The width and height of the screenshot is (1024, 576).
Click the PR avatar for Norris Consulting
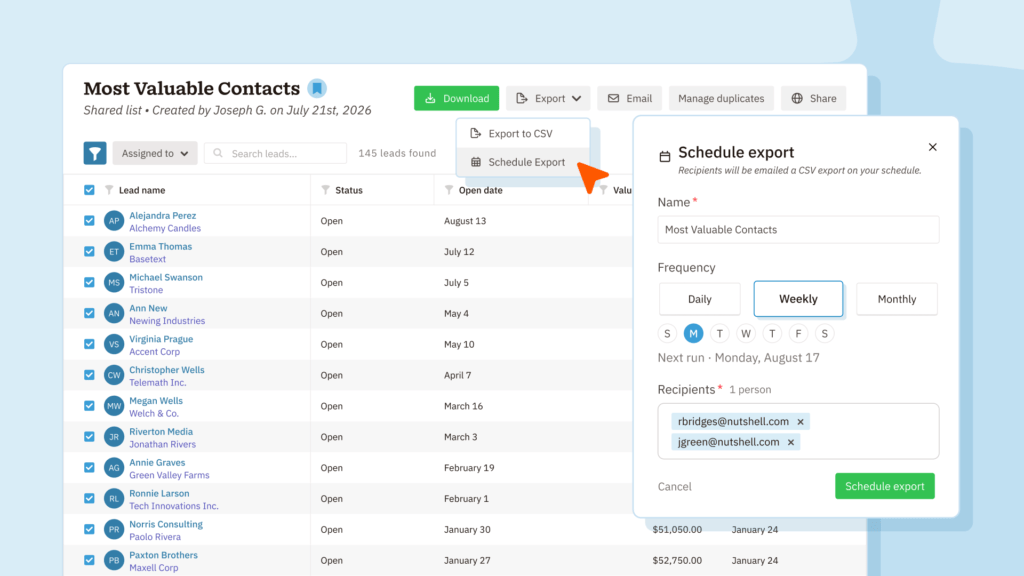pos(114,530)
